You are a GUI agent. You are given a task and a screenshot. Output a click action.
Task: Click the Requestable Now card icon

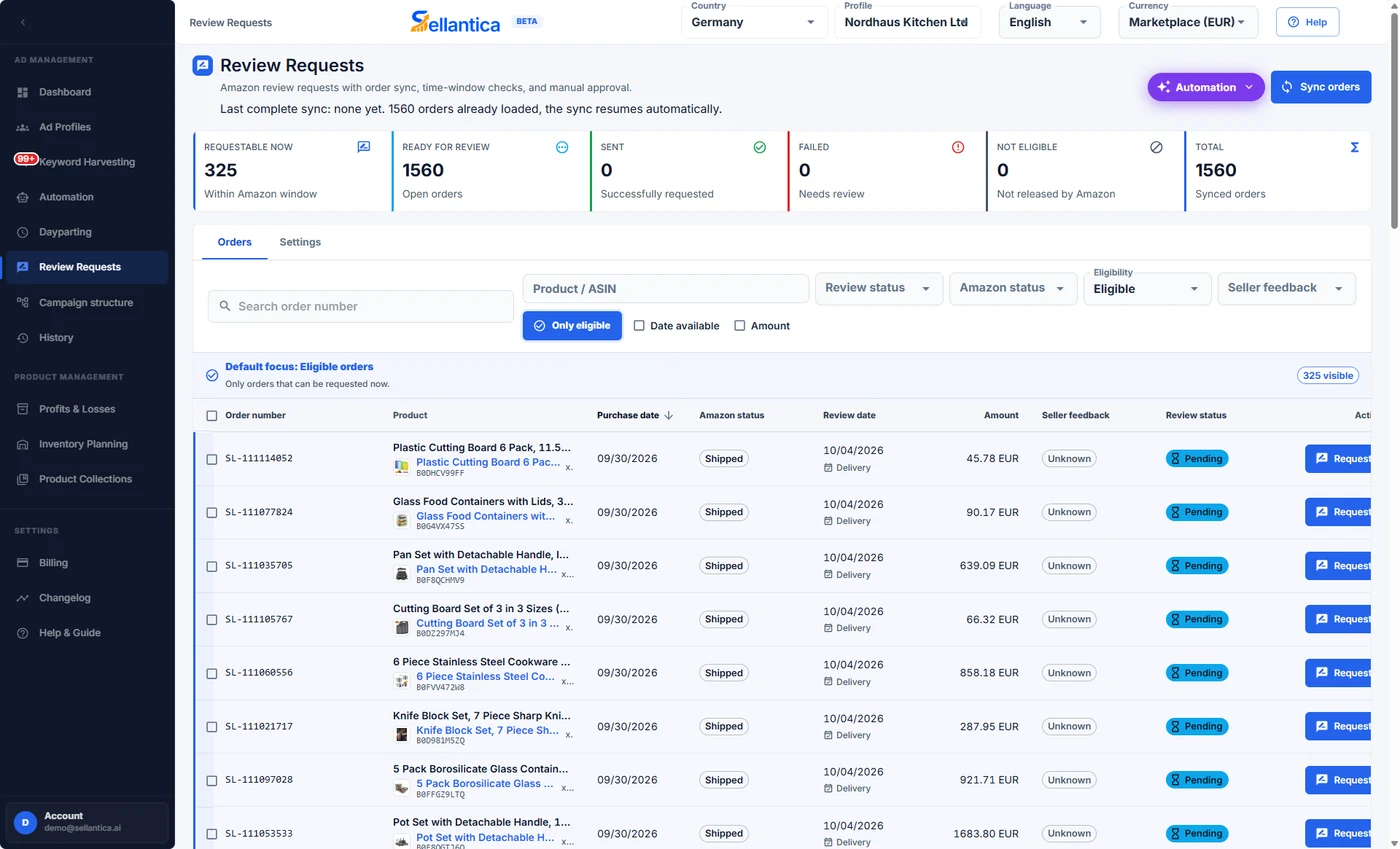coord(363,147)
